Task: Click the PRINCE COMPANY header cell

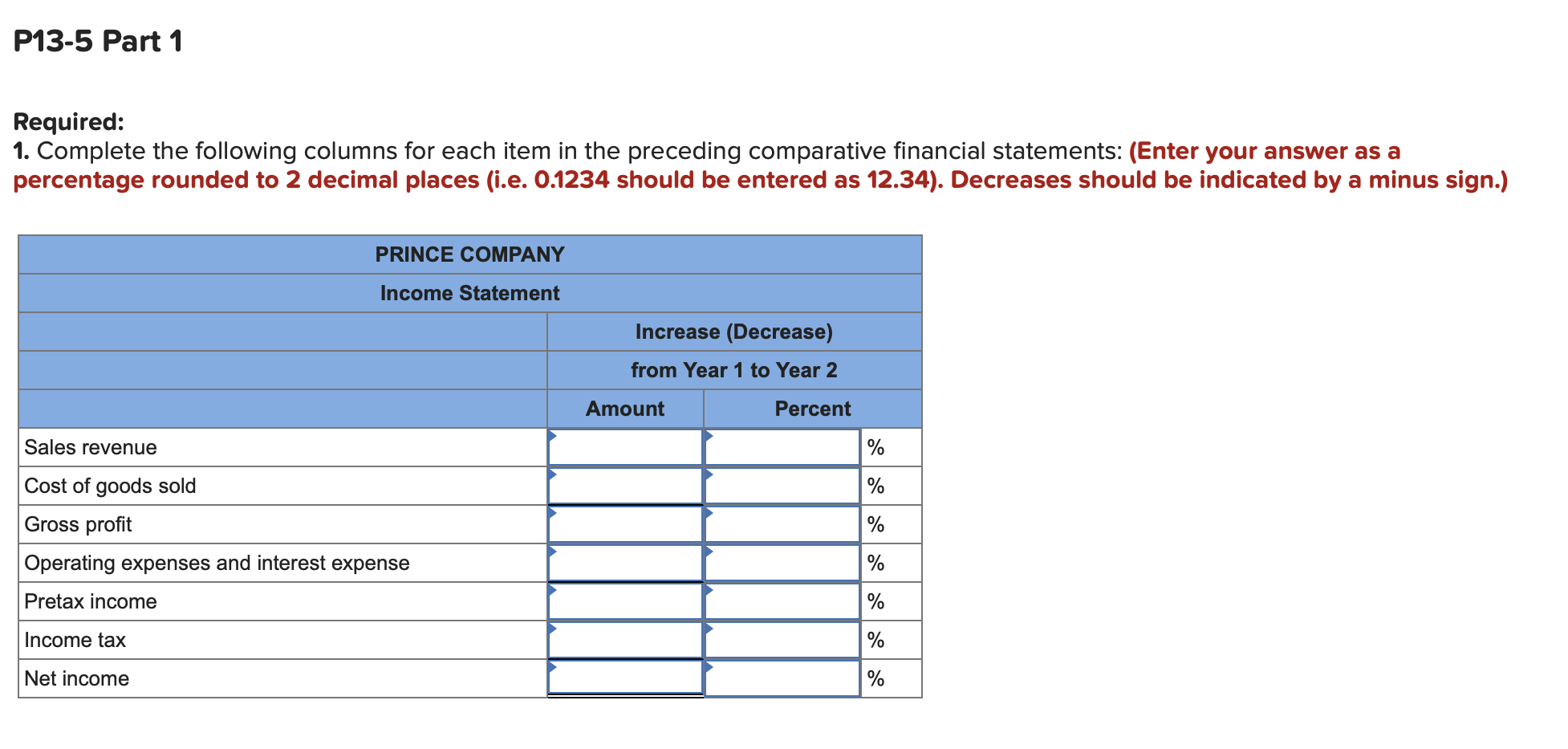Action: point(469,254)
